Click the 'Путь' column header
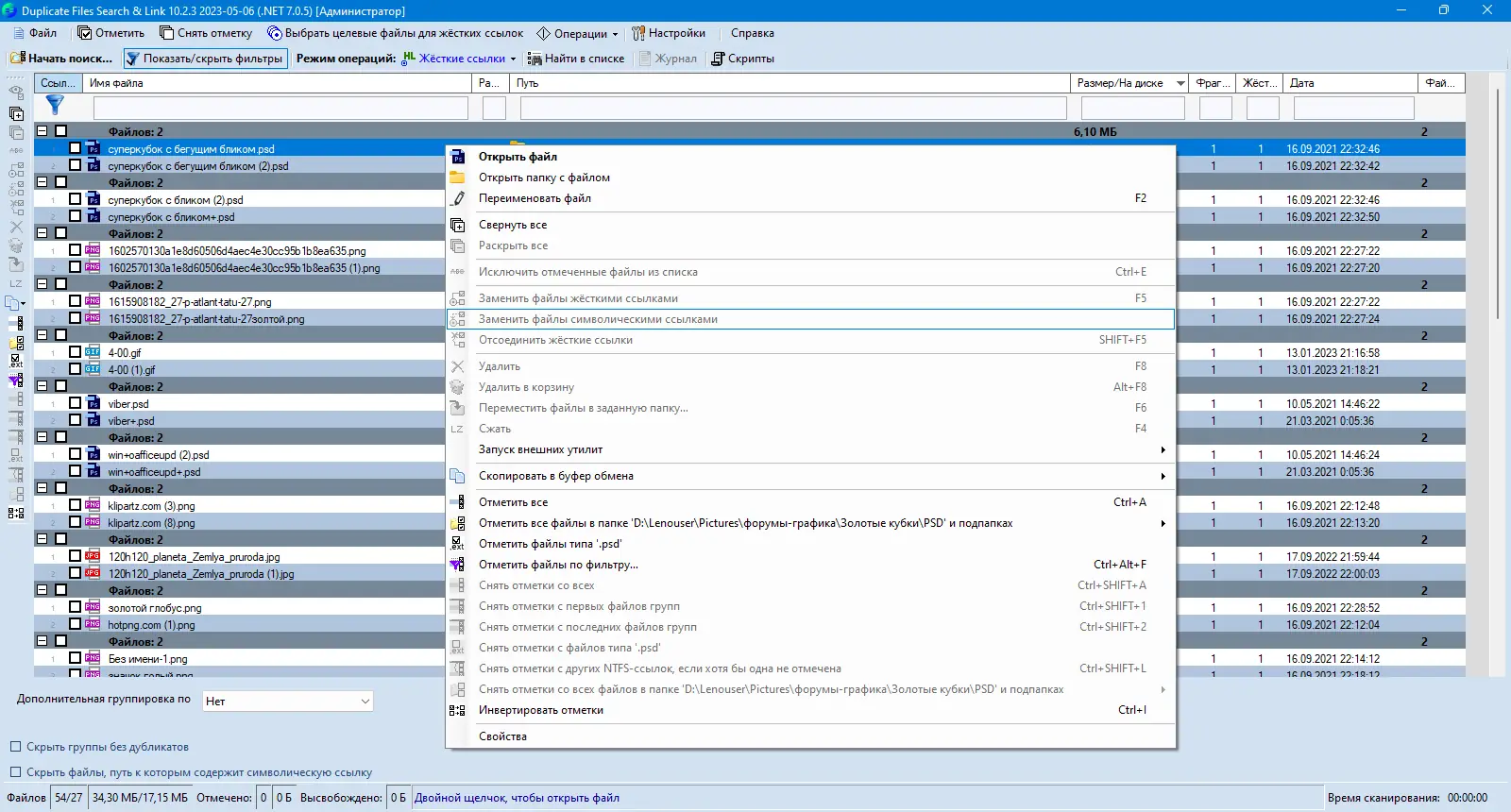This screenshot has width=1511, height=812. point(789,83)
